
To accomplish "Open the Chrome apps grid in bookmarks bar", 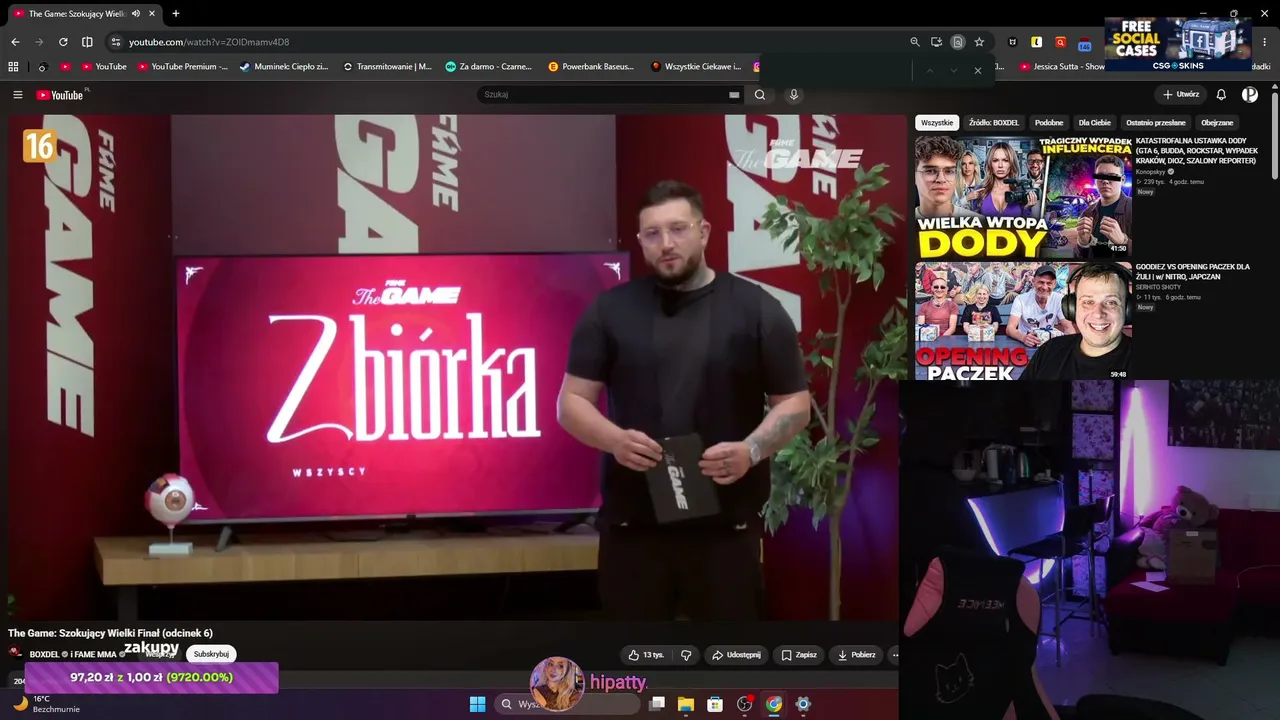I will point(13,67).
